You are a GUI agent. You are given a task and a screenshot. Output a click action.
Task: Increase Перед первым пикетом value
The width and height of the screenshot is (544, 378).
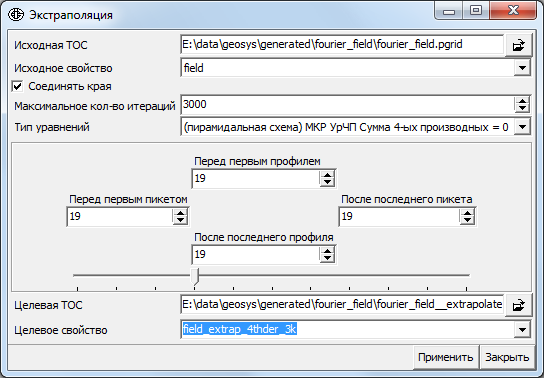pyautogui.click(x=180, y=213)
